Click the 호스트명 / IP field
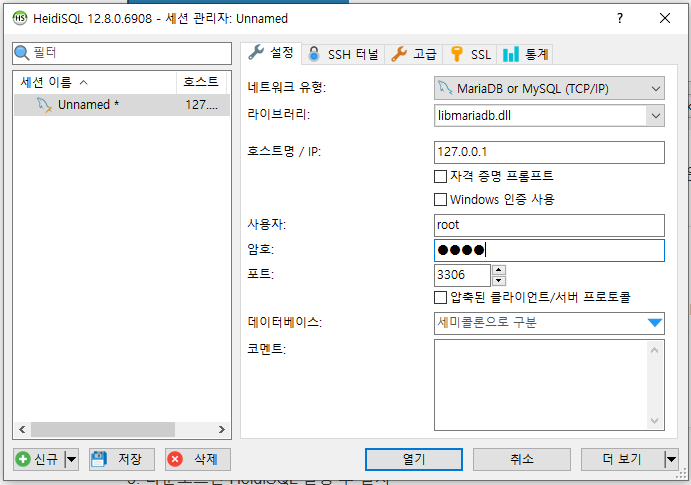This screenshot has width=691, height=485. [x=549, y=152]
